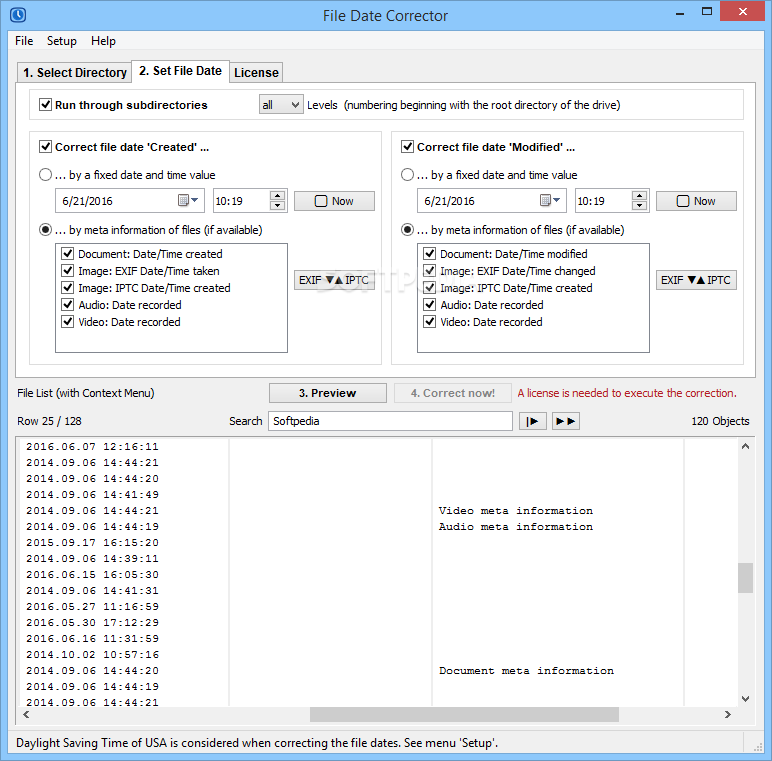Uncheck Image: IPTC Date/Time created in Created list

coord(67,288)
